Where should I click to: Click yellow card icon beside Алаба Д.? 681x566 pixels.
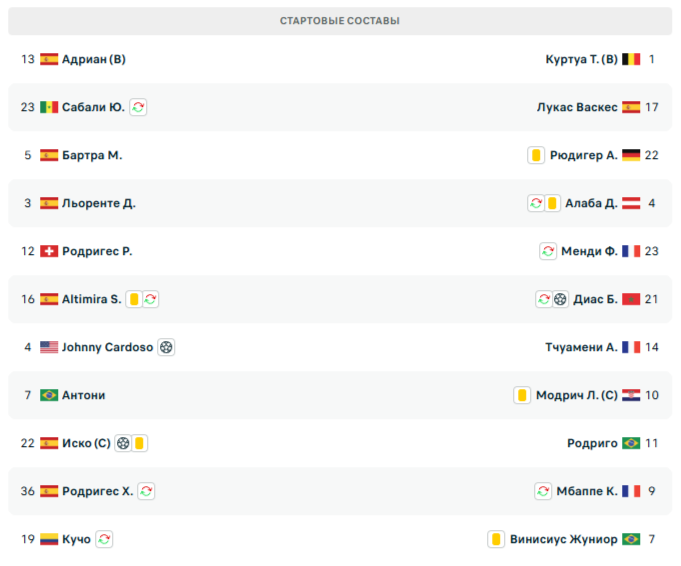[552, 203]
